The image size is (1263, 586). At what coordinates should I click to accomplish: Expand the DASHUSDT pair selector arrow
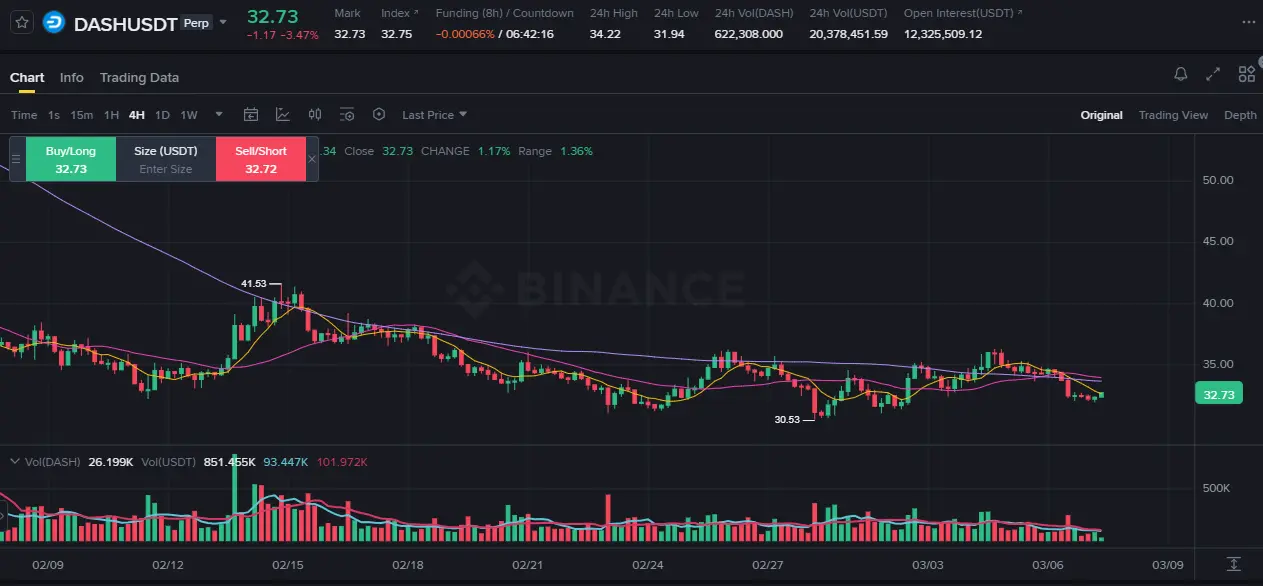[x=223, y=22]
